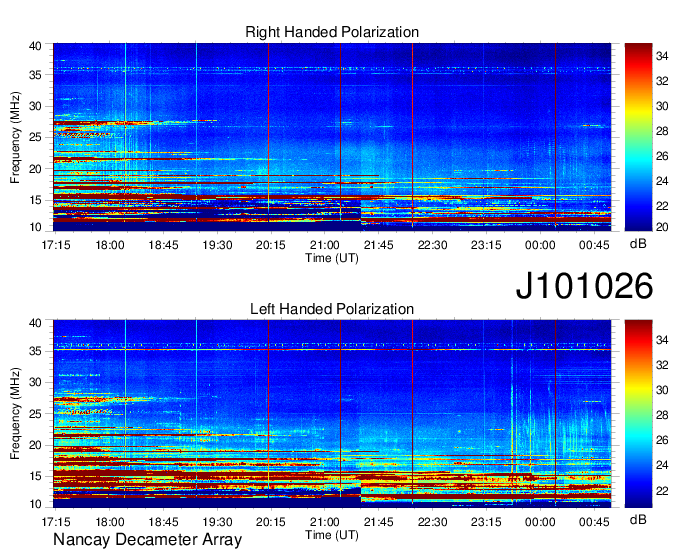The image size is (680, 552).
Task: Click the dB label under bottom colorbar
Action: point(638,520)
